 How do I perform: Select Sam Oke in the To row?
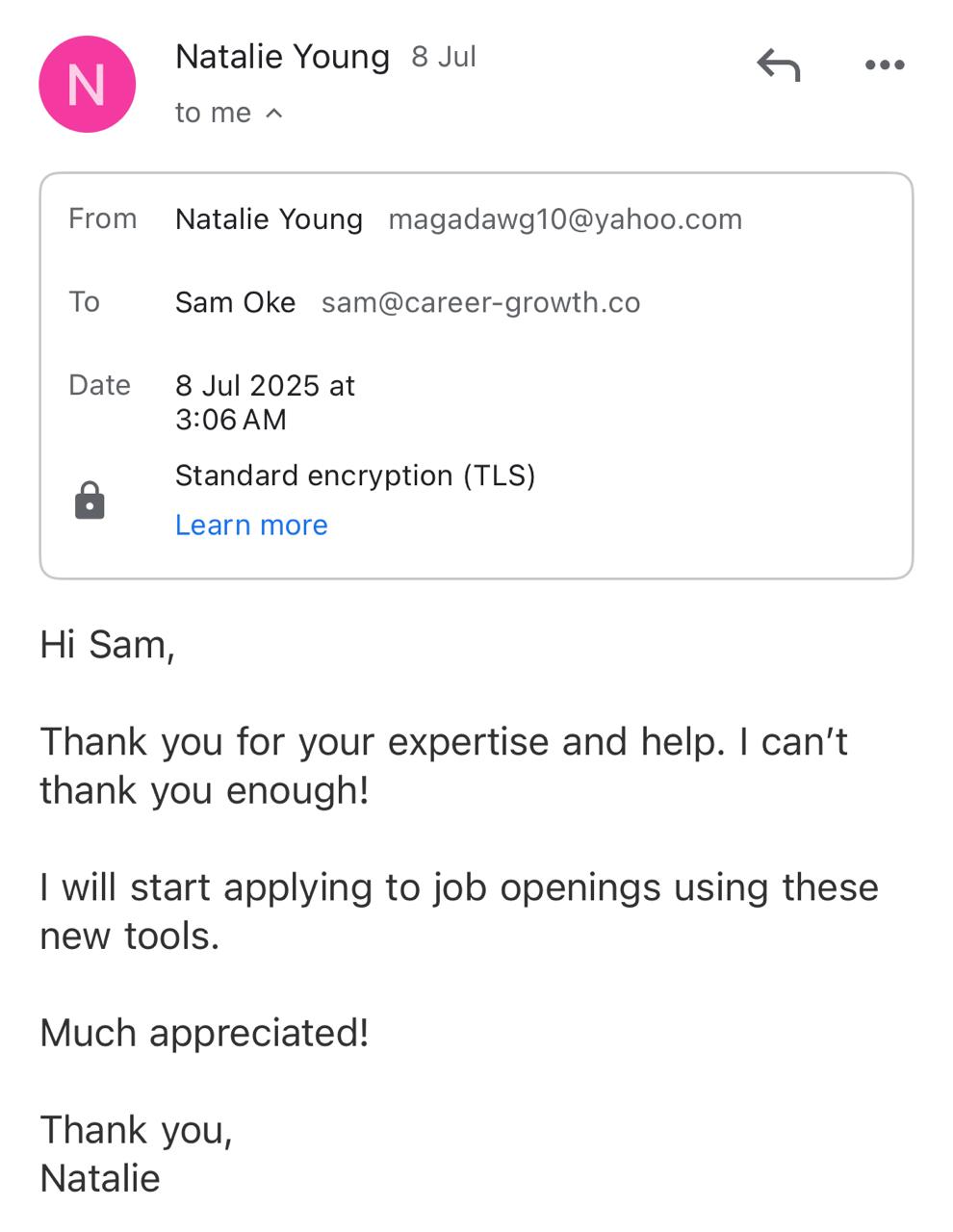tap(235, 302)
